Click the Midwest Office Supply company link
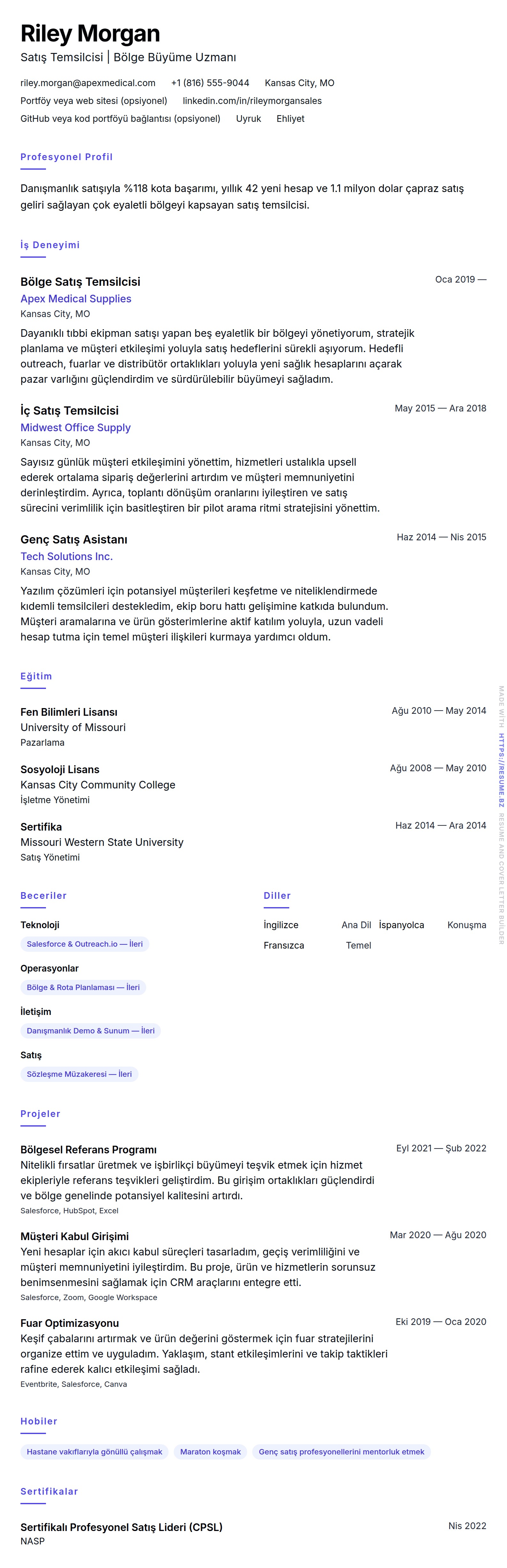This screenshot has width=507, height=1568. coord(76,427)
